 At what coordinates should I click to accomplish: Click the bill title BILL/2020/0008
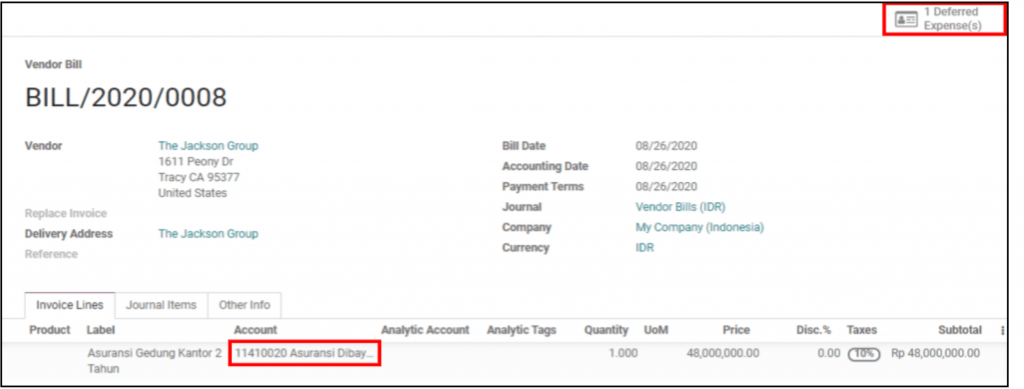tap(126, 97)
